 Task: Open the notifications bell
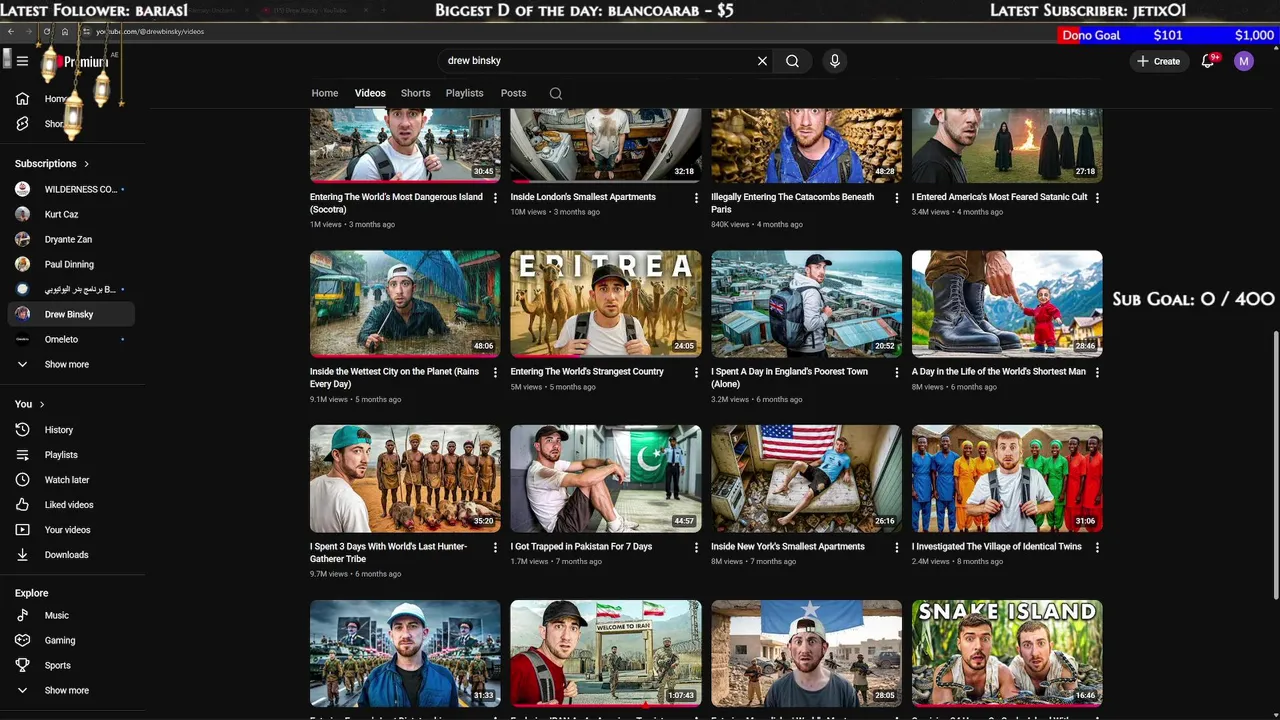point(1208,61)
